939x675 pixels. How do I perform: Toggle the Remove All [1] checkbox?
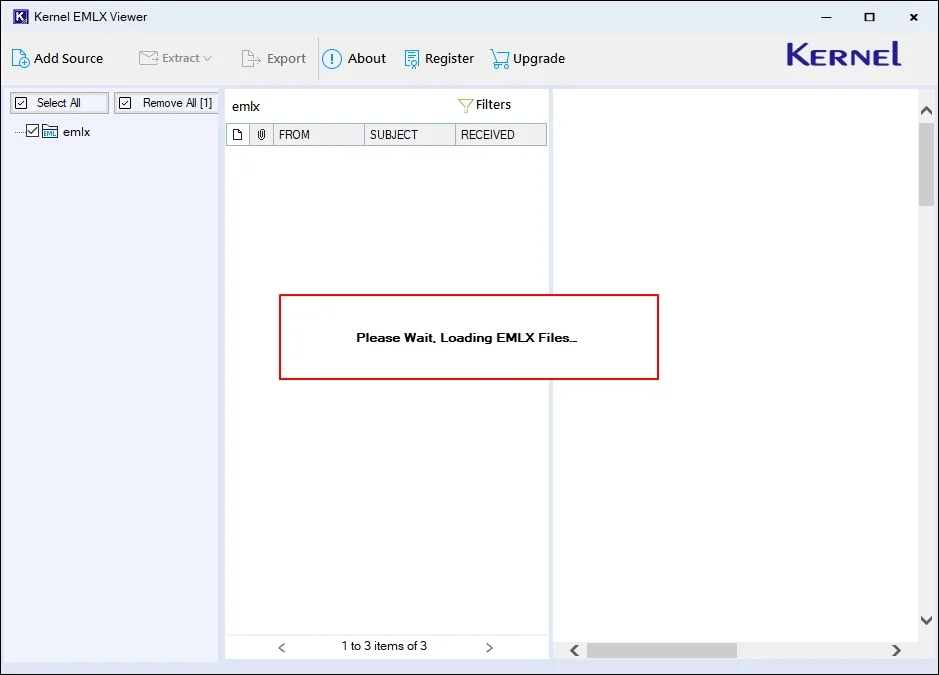pos(124,102)
